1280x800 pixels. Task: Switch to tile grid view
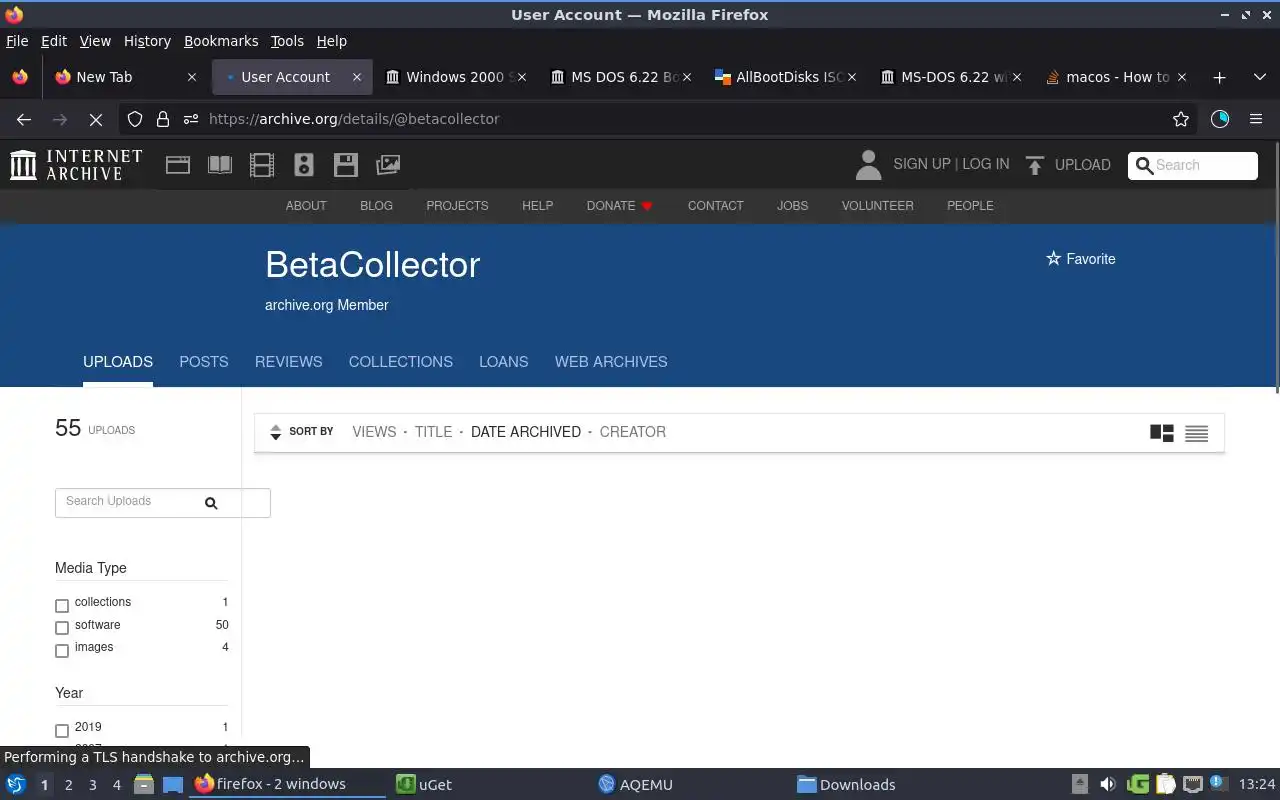pyautogui.click(x=1162, y=433)
